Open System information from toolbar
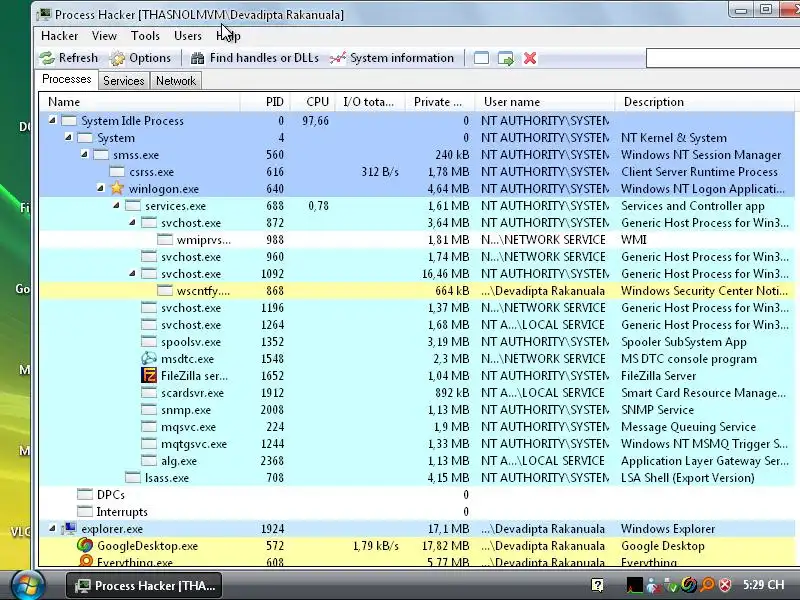 392,58
